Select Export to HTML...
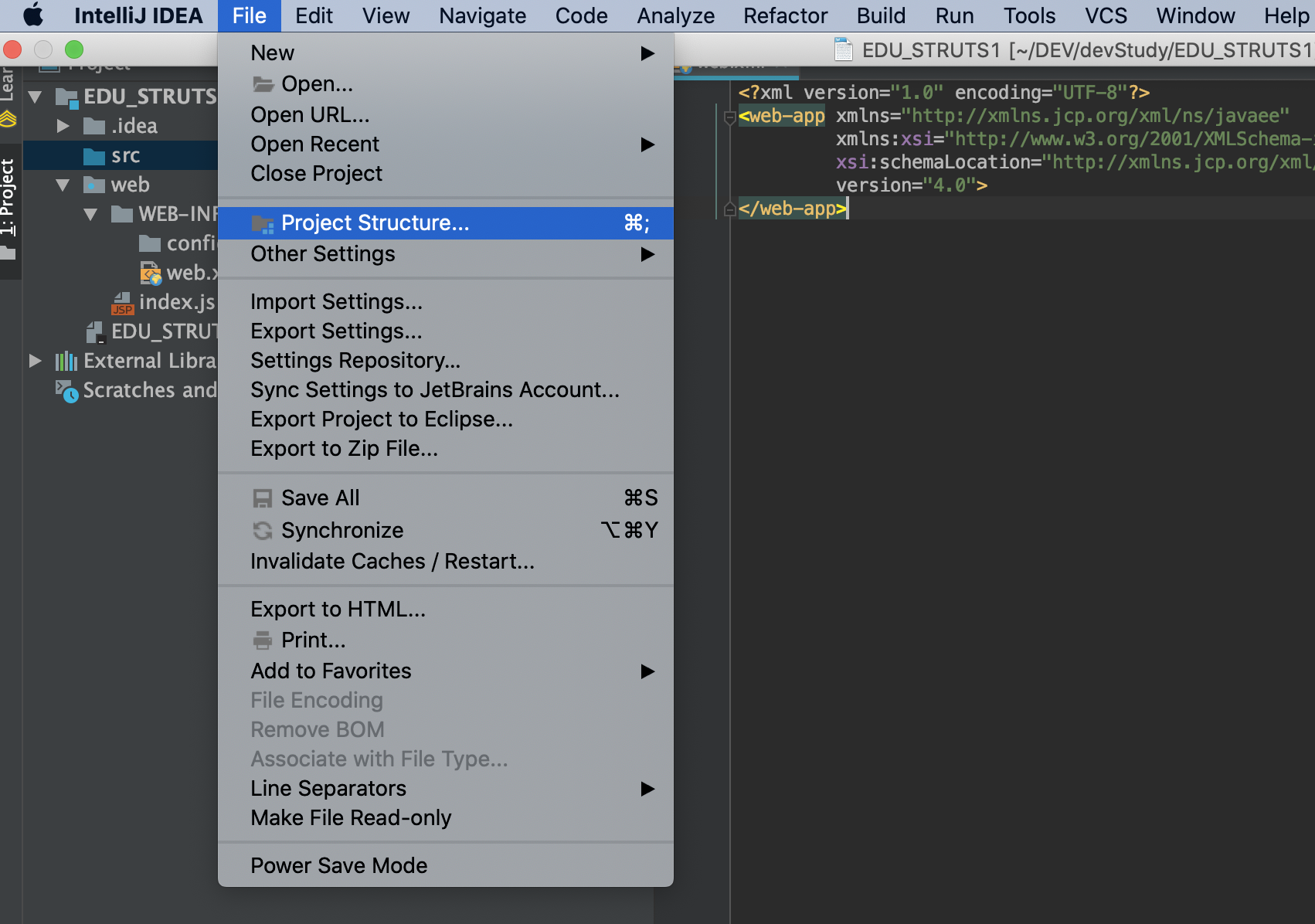The width and height of the screenshot is (1315, 924). tap(446, 610)
